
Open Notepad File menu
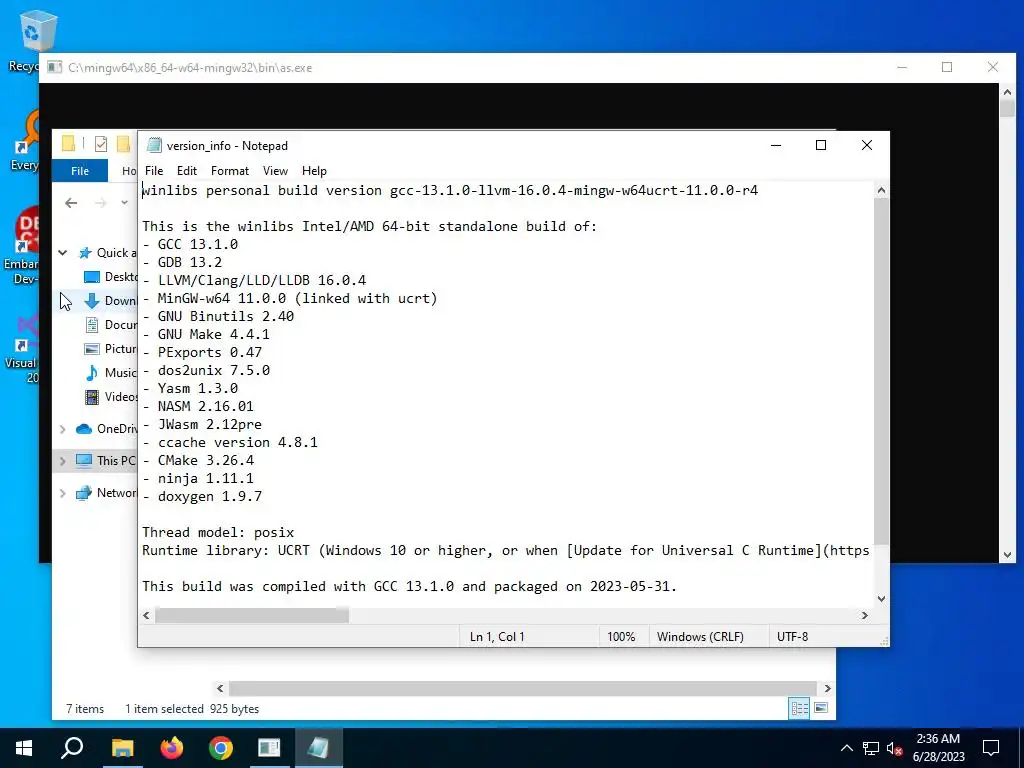pyautogui.click(x=154, y=170)
